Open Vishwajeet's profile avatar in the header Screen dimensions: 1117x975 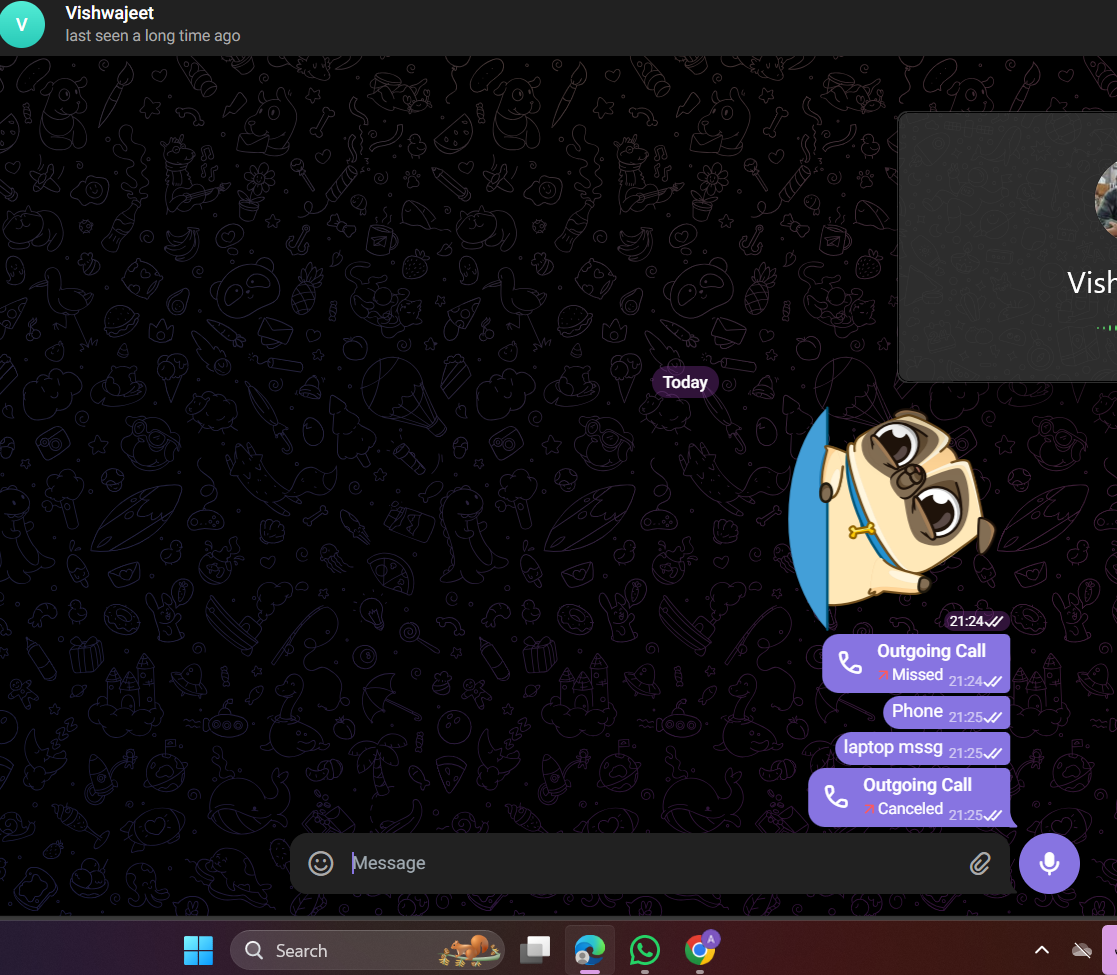point(21,25)
